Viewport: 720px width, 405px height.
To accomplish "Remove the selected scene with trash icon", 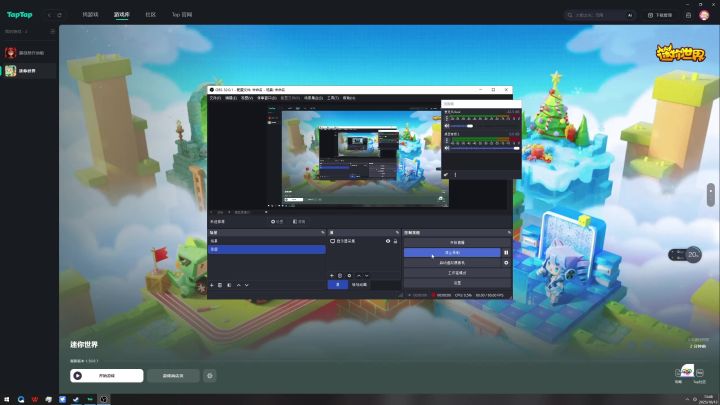I will click(220, 285).
